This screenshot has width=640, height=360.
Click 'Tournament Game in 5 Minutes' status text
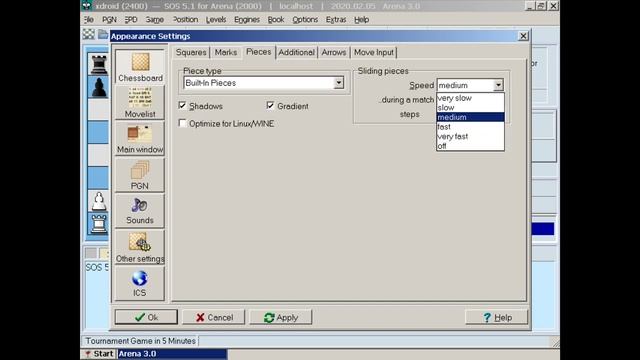click(140, 341)
